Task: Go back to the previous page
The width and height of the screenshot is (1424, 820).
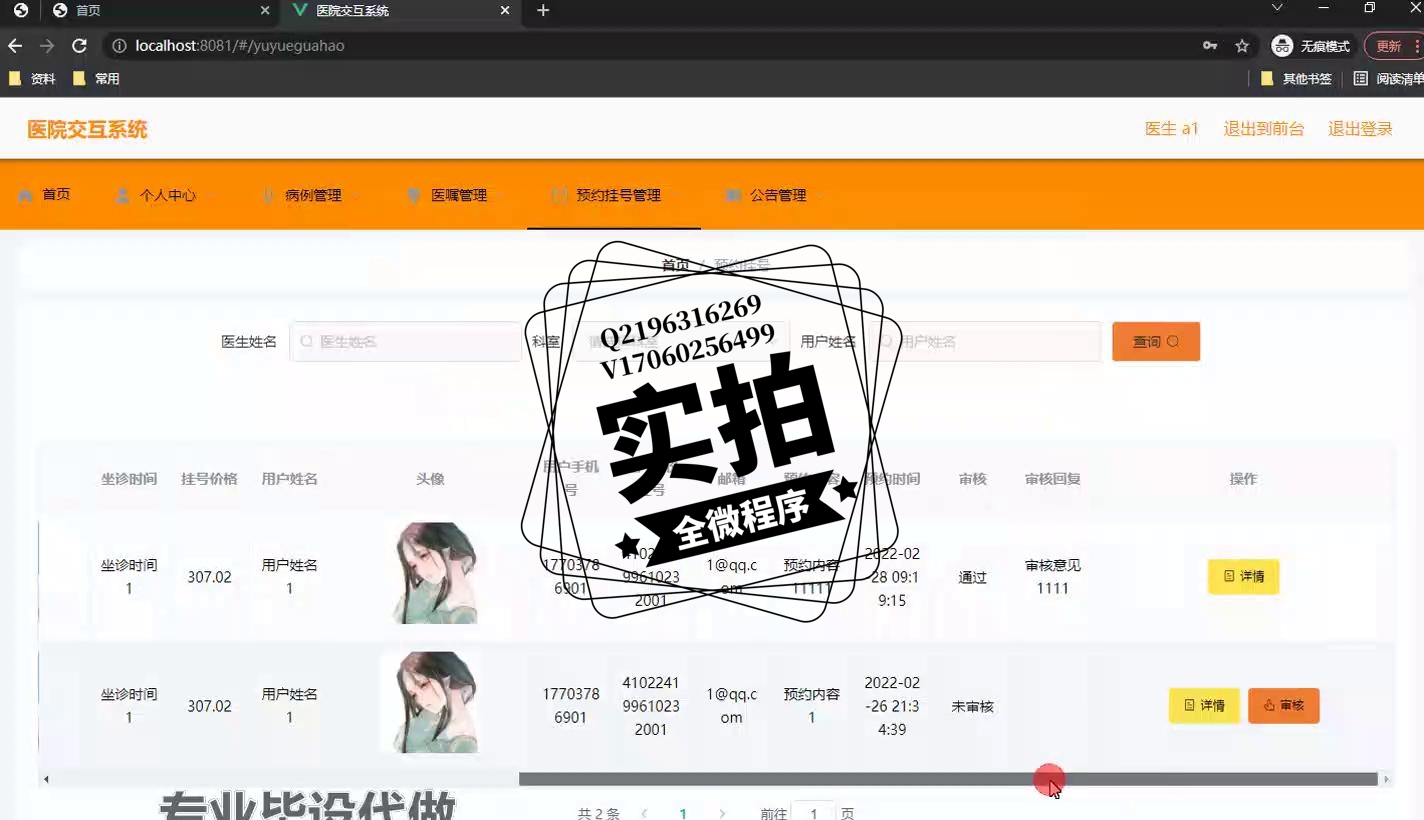Action: [x=15, y=46]
